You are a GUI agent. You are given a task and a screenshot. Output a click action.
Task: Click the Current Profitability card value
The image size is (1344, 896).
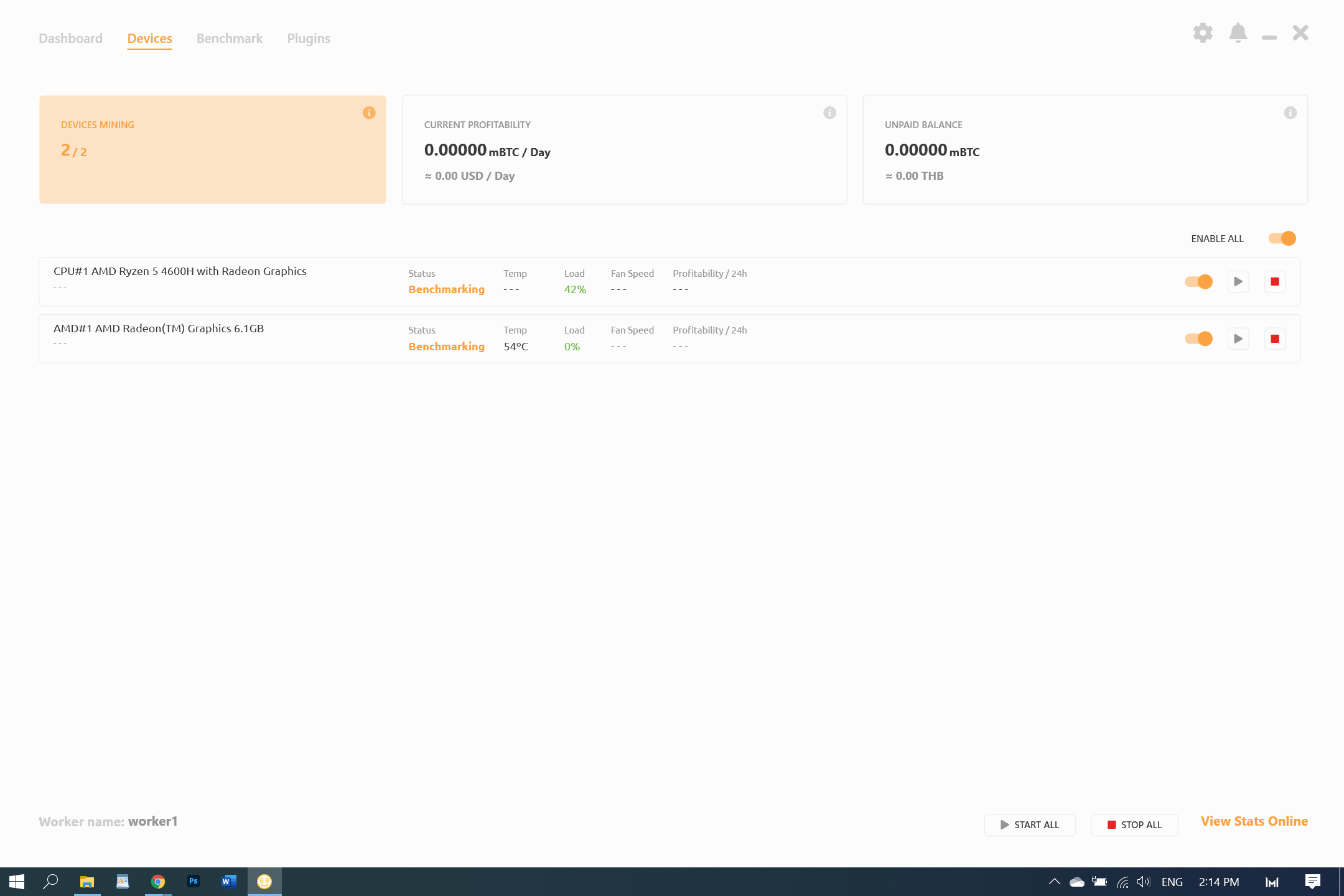pyautogui.click(x=487, y=151)
